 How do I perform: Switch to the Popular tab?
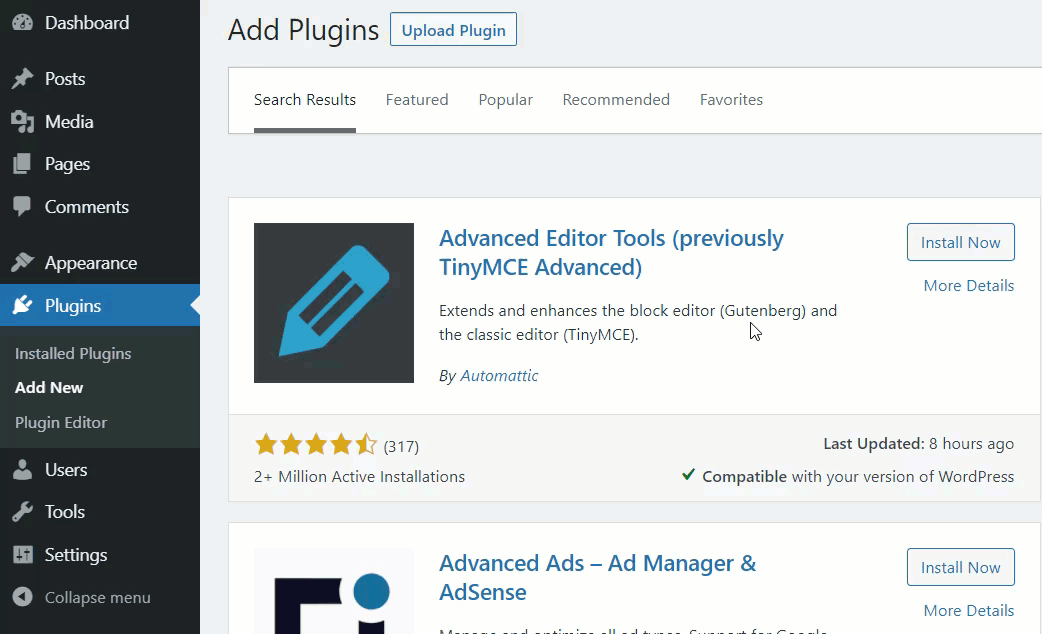[x=506, y=100]
